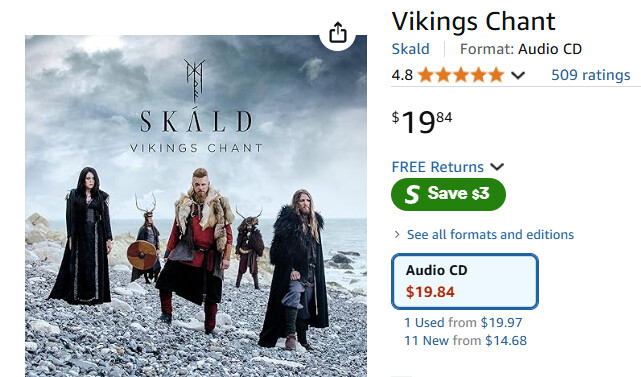The height and width of the screenshot is (377, 641).
Task: Click the Format: Audio CD label
Action: [520, 49]
